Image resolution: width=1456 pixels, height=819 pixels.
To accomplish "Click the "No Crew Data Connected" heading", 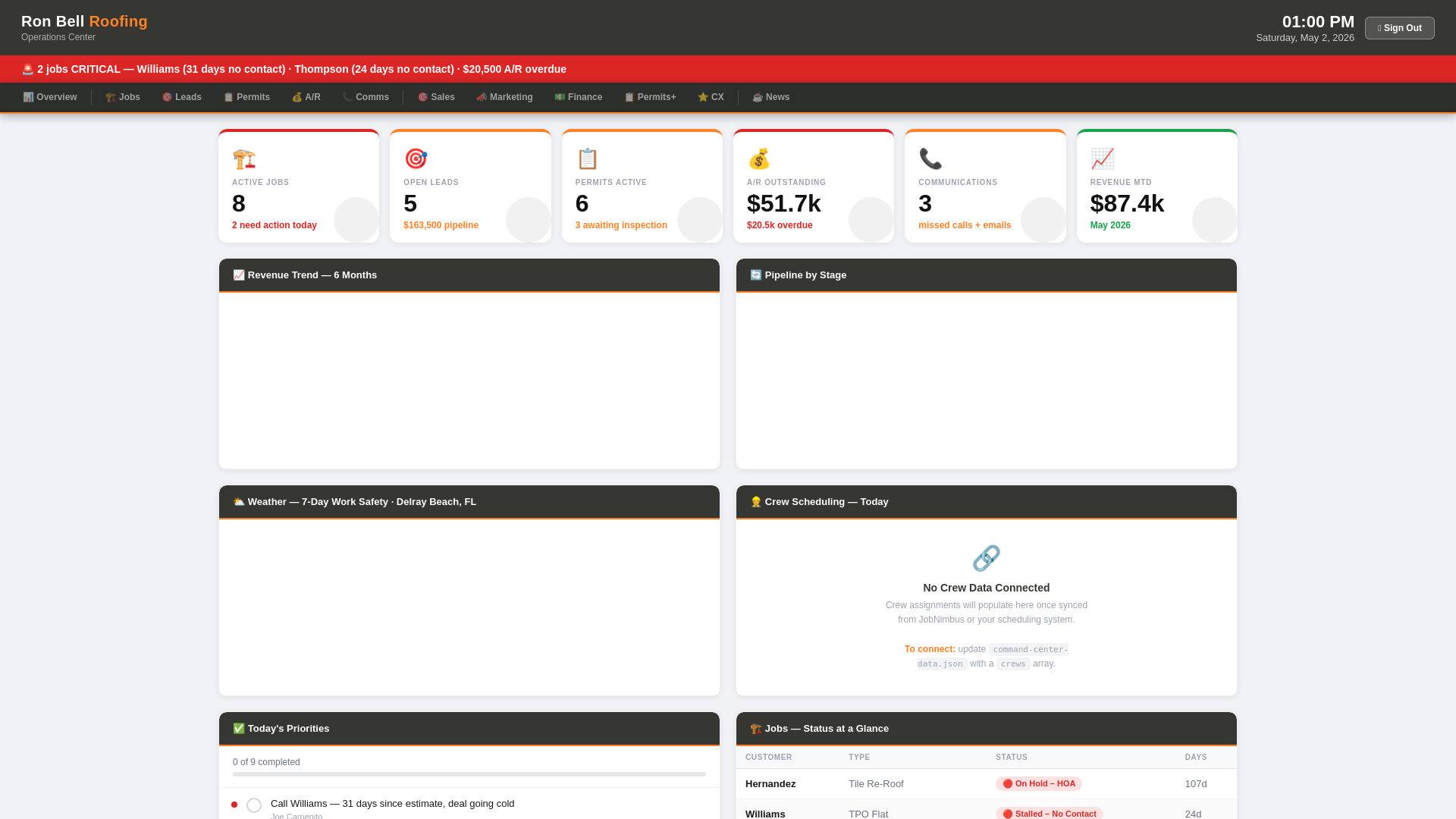I will 987,588.
